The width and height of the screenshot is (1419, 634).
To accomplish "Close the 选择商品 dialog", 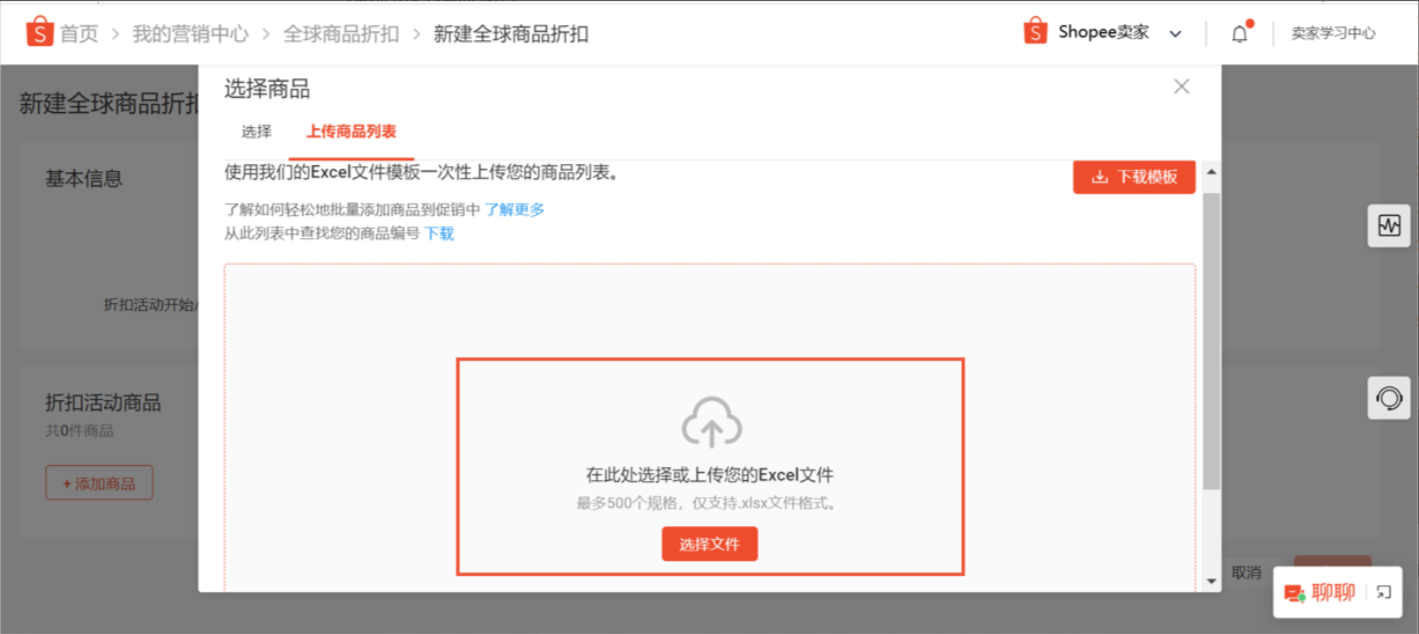I will point(1181,87).
